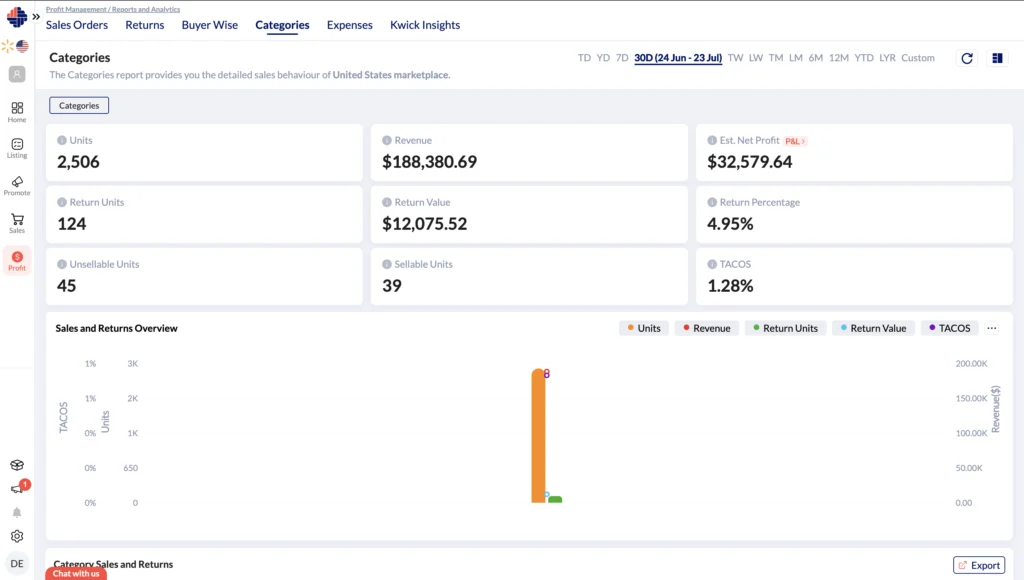Show info for Return Percentage
This screenshot has height=580, width=1024.
pyautogui.click(x=712, y=202)
